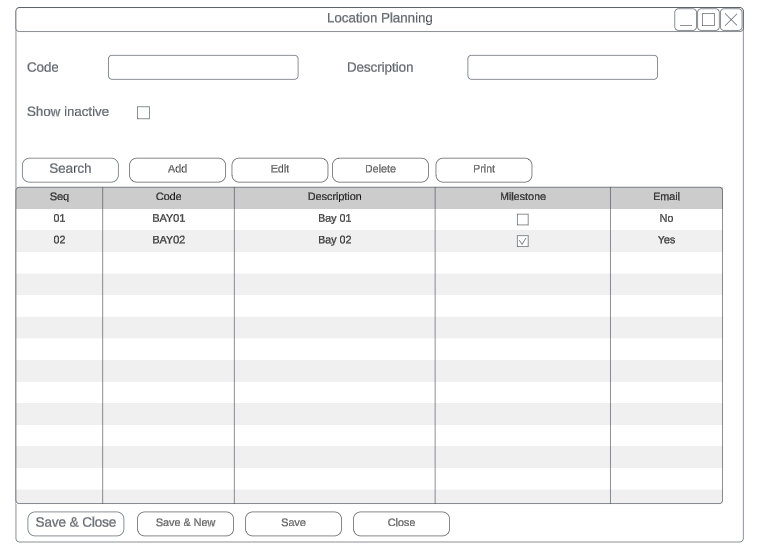Click the Print button

[x=484, y=169]
